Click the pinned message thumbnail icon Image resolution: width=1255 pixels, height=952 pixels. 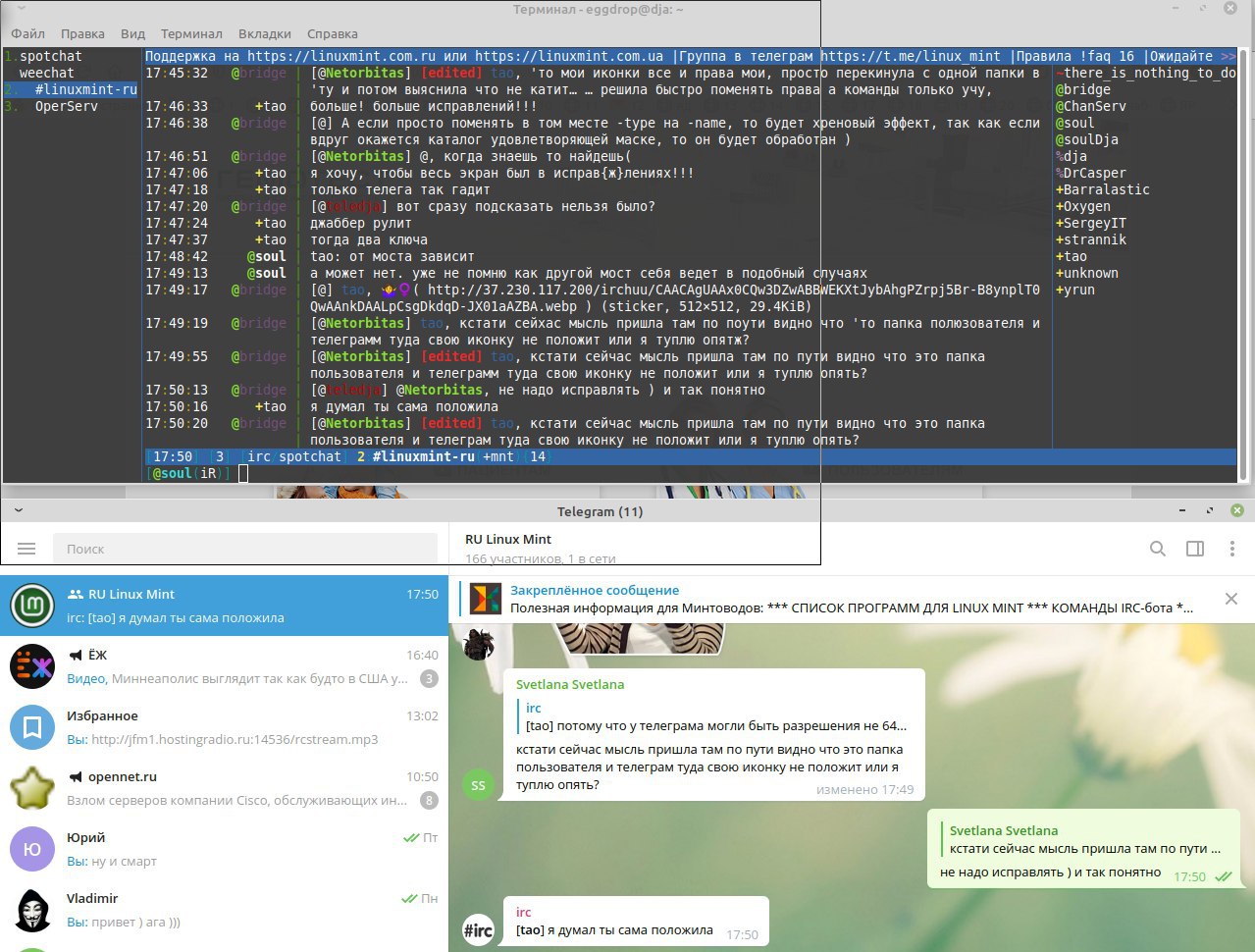click(485, 599)
